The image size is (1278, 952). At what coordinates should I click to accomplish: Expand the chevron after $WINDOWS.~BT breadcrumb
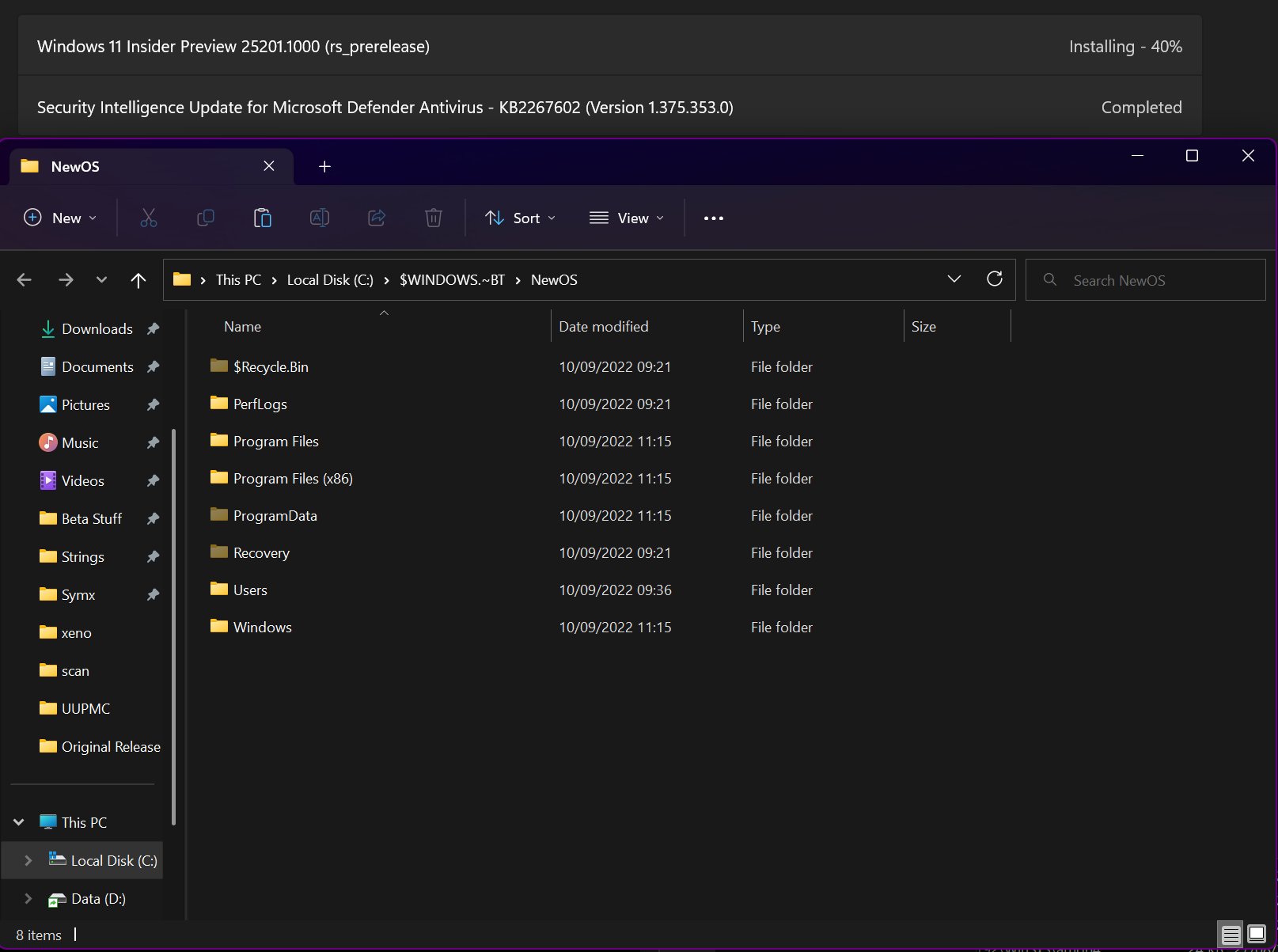coord(518,280)
